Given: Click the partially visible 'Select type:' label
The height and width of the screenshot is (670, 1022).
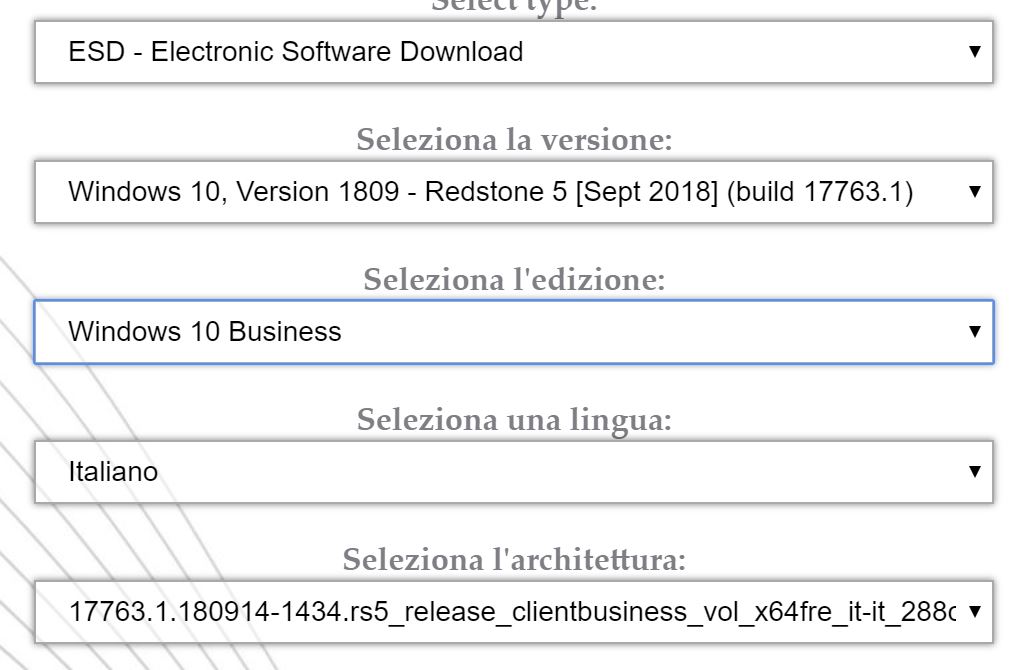Looking at the screenshot, I should click(x=514, y=5).
